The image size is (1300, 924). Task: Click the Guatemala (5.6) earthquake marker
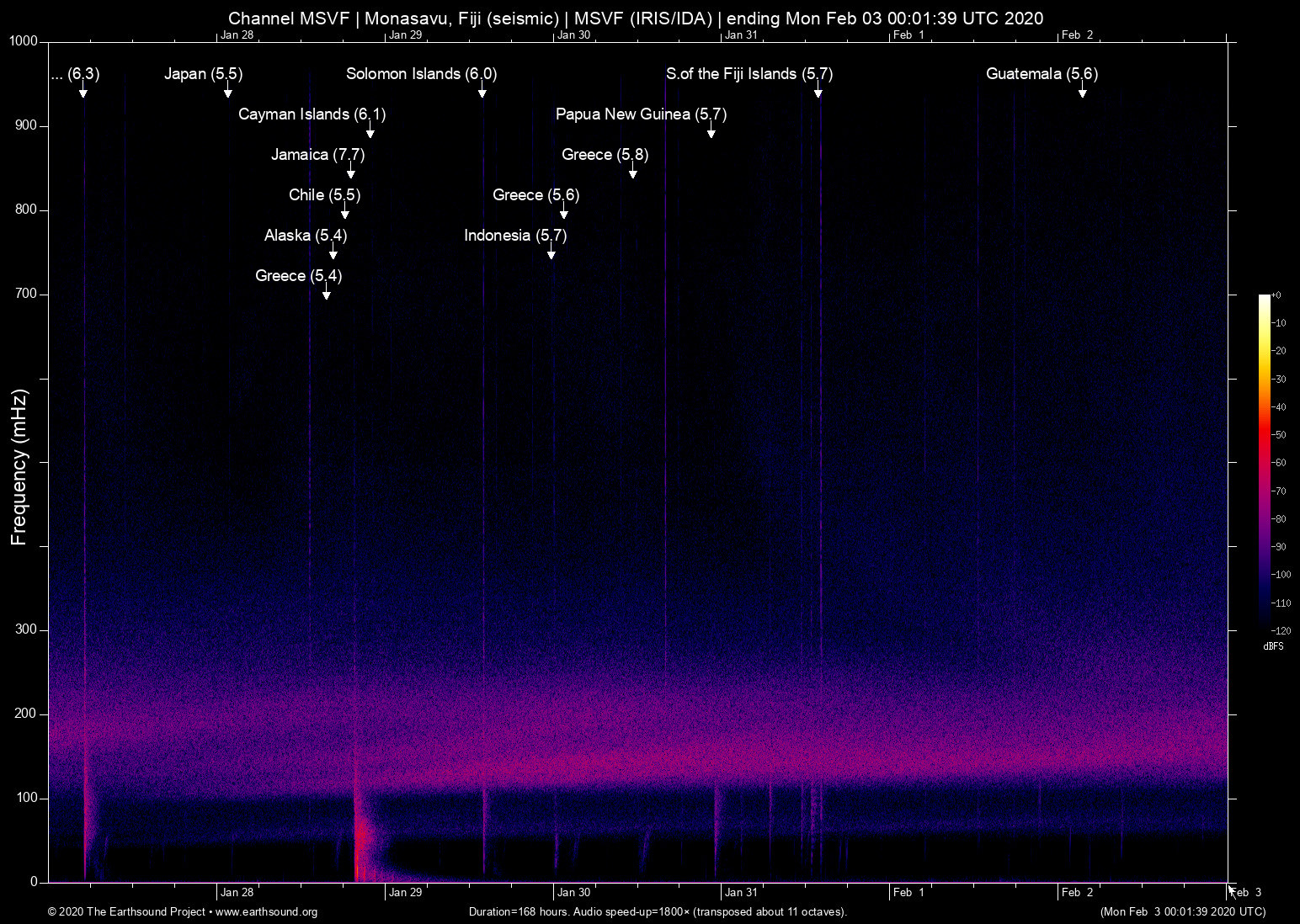(x=1042, y=74)
